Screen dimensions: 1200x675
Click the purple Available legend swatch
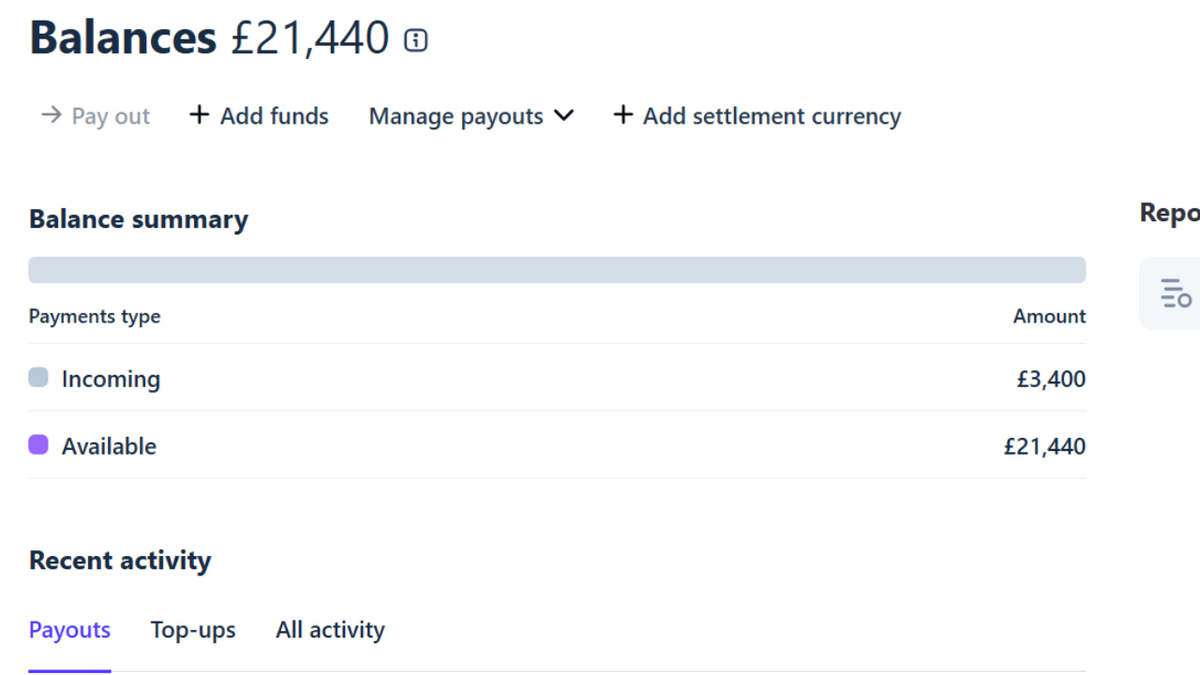[38, 445]
